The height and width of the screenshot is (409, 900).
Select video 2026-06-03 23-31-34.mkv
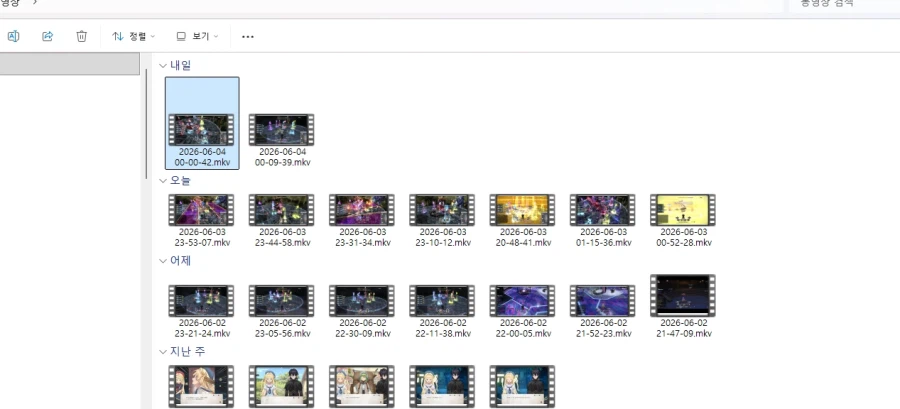(362, 221)
